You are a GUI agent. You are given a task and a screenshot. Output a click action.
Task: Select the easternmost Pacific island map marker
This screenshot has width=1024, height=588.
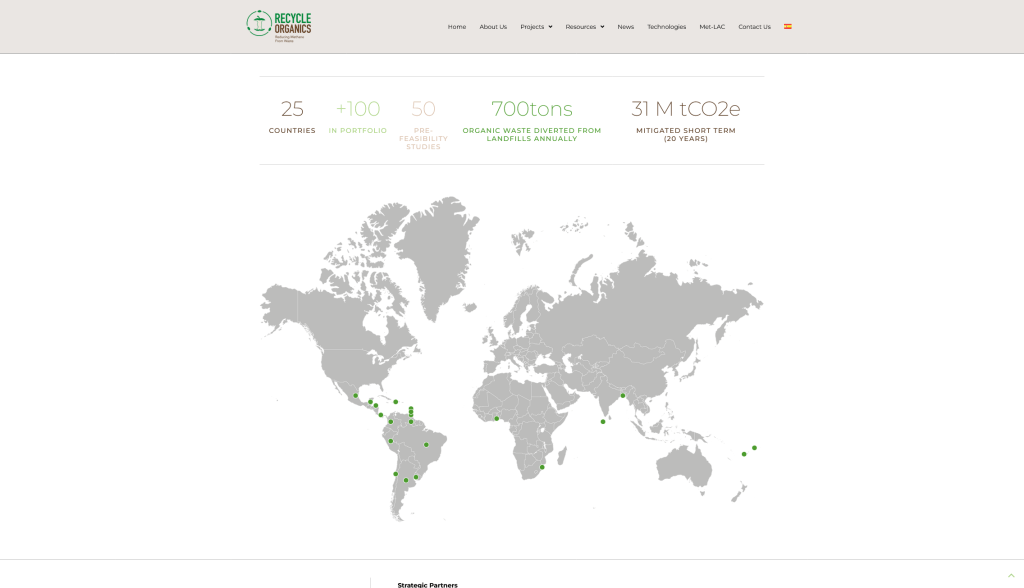pyautogui.click(x=754, y=448)
